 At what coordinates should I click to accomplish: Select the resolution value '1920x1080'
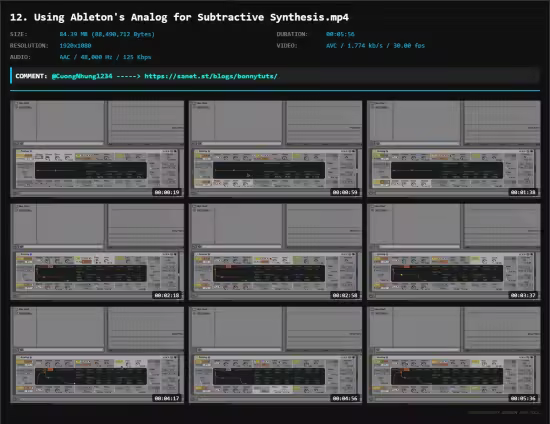point(75,46)
